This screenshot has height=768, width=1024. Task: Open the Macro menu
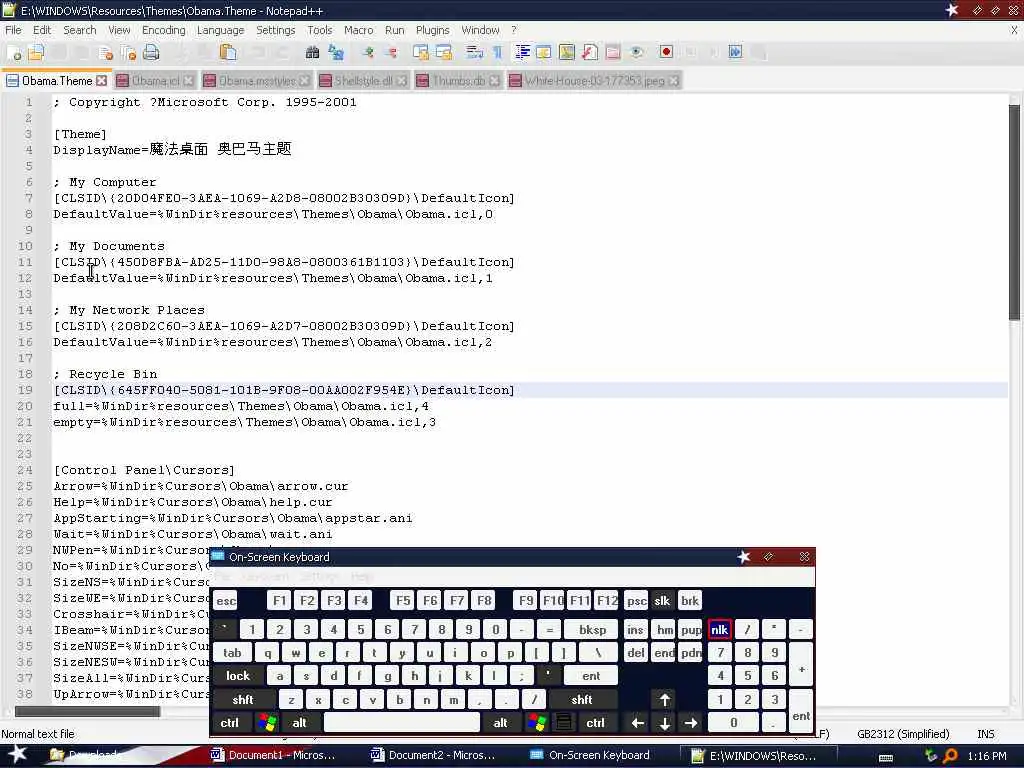(359, 30)
